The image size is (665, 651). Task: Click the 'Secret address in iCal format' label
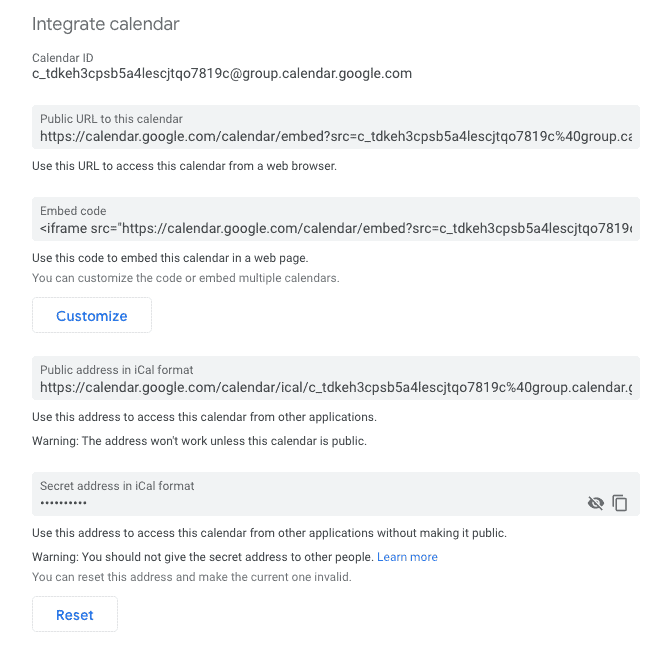click(117, 486)
